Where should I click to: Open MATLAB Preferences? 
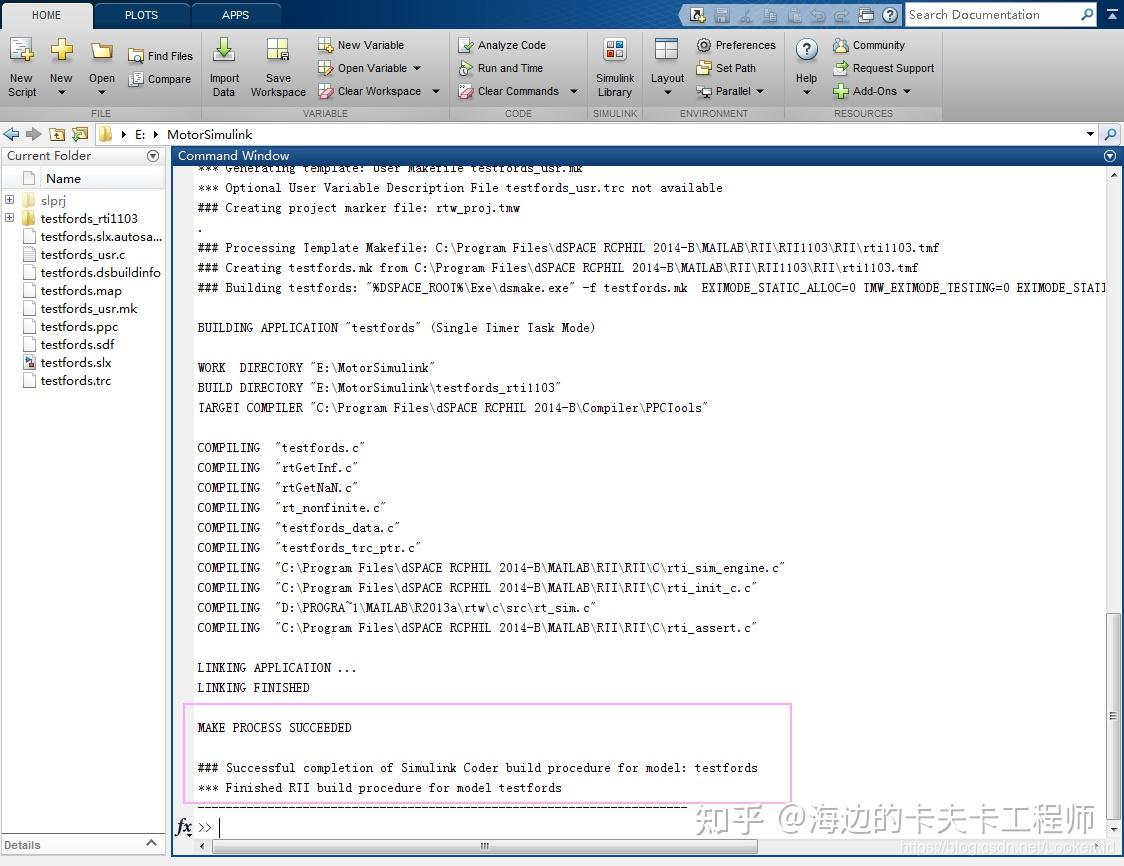[x=736, y=45]
